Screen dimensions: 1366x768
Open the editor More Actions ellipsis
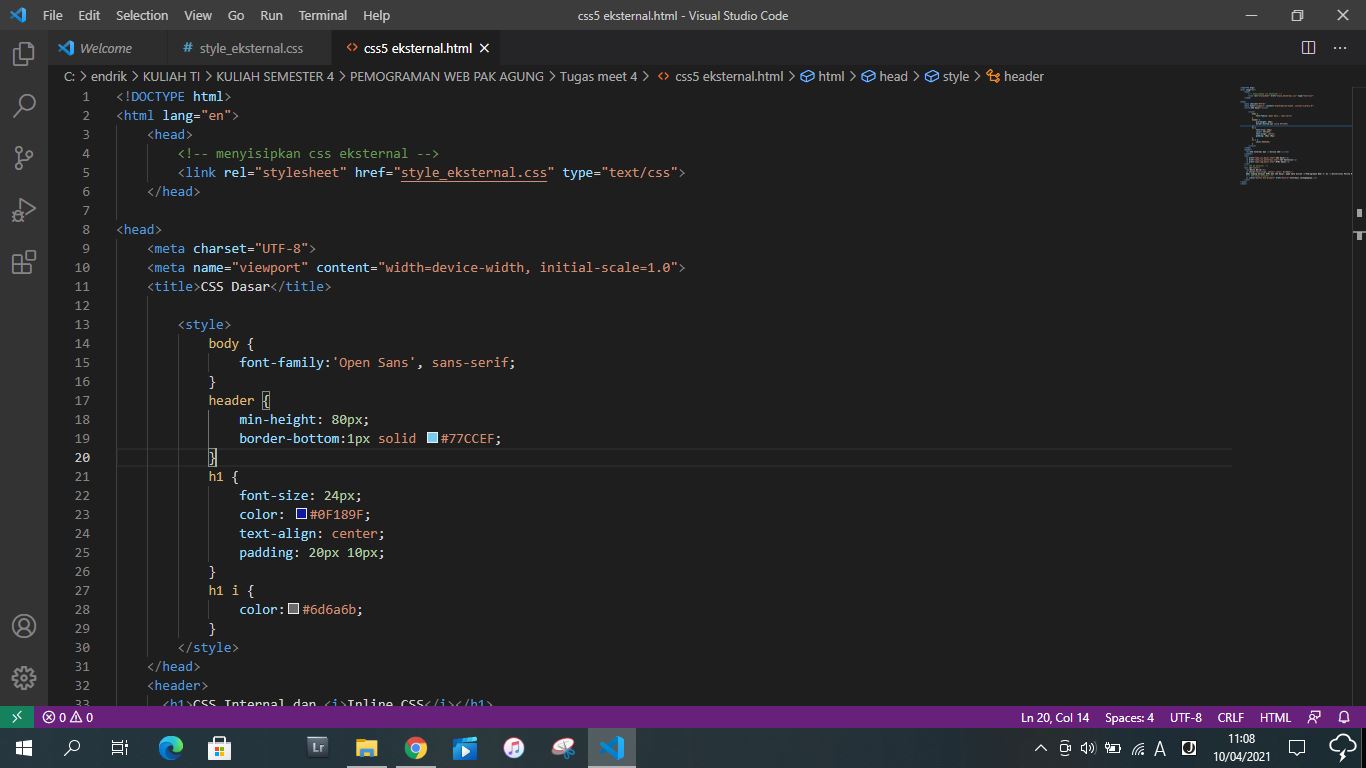pos(1340,48)
